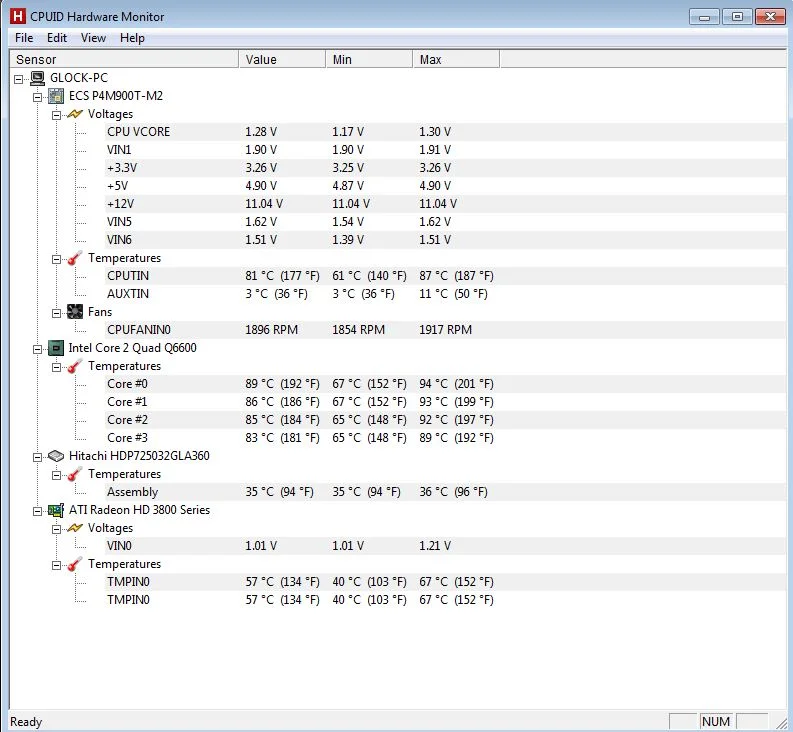Collapse the ECS P4M900T-M2 node
The width and height of the screenshot is (793, 732).
tap(37, 97)
